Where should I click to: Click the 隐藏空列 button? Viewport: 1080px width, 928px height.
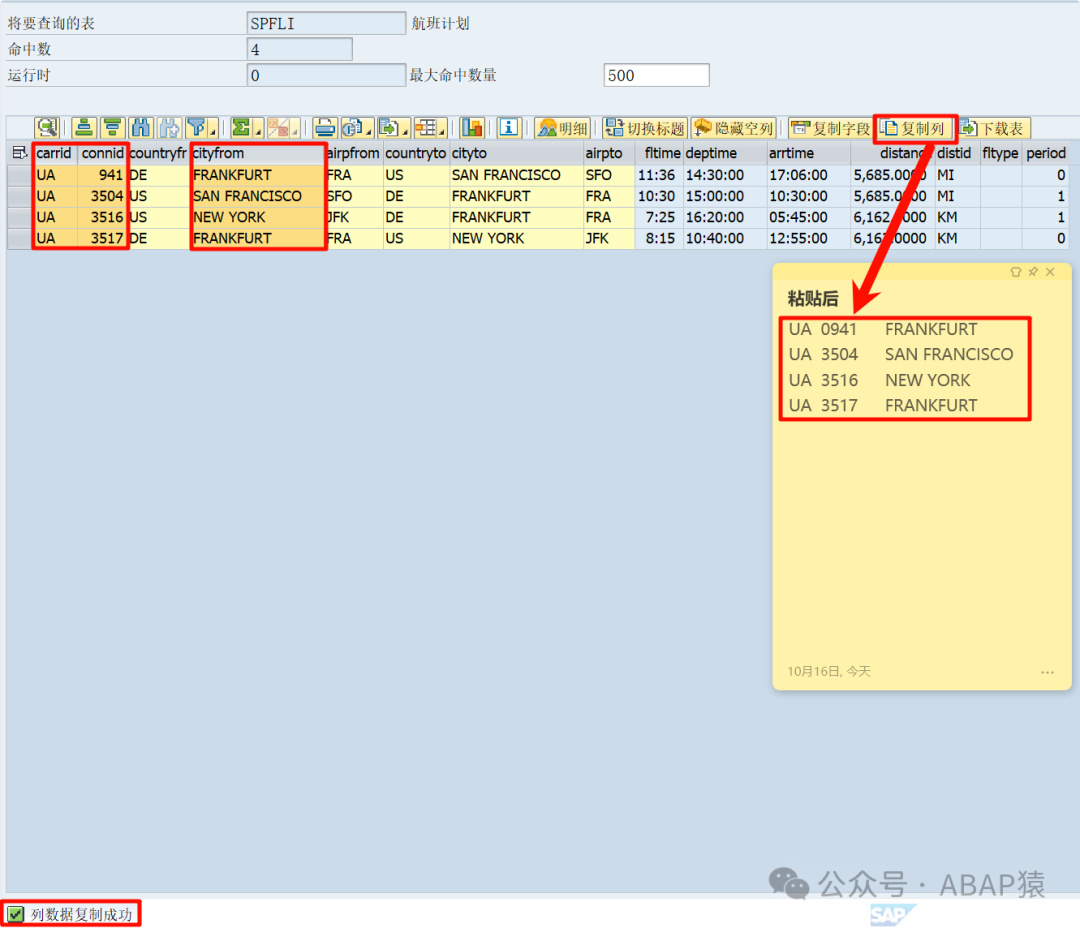[734, 128]
